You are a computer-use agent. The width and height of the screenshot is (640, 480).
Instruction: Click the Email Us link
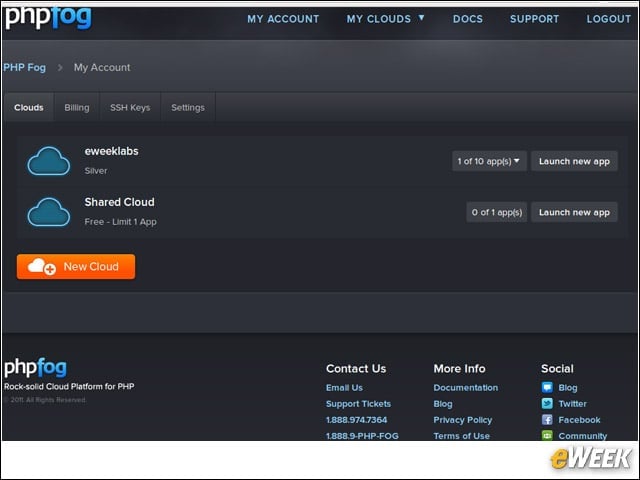(x=344, y=387)
